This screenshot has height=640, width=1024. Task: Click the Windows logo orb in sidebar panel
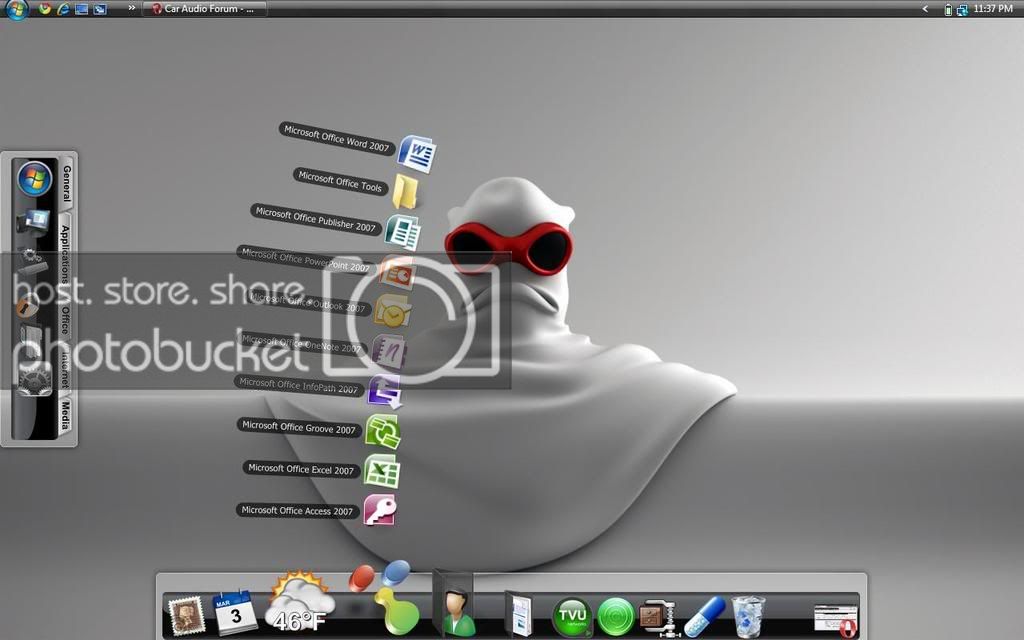click(35, 178)
